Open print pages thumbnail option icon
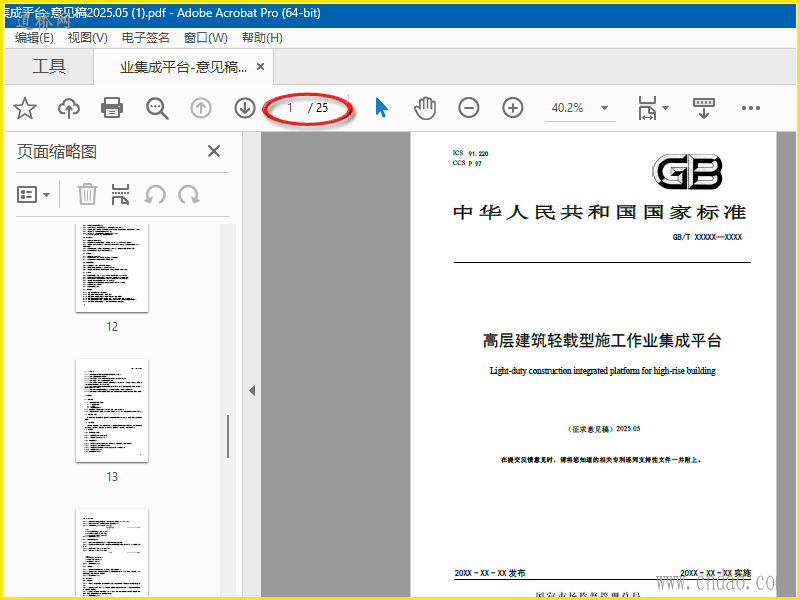The image size is (800, 600). [120, 194]
